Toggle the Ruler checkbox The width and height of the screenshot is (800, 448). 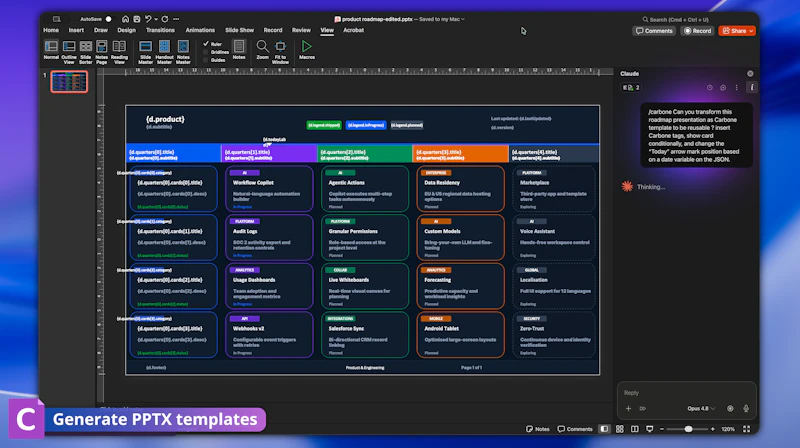pos(206,44)
